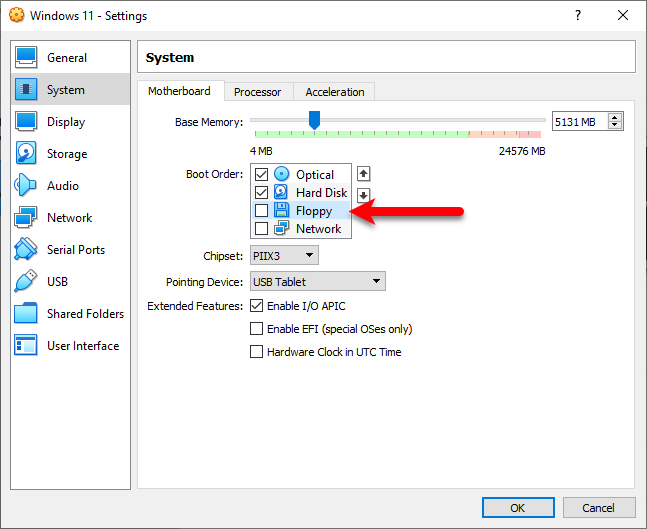Click the 5131 MB memory input field

point(580,121)
